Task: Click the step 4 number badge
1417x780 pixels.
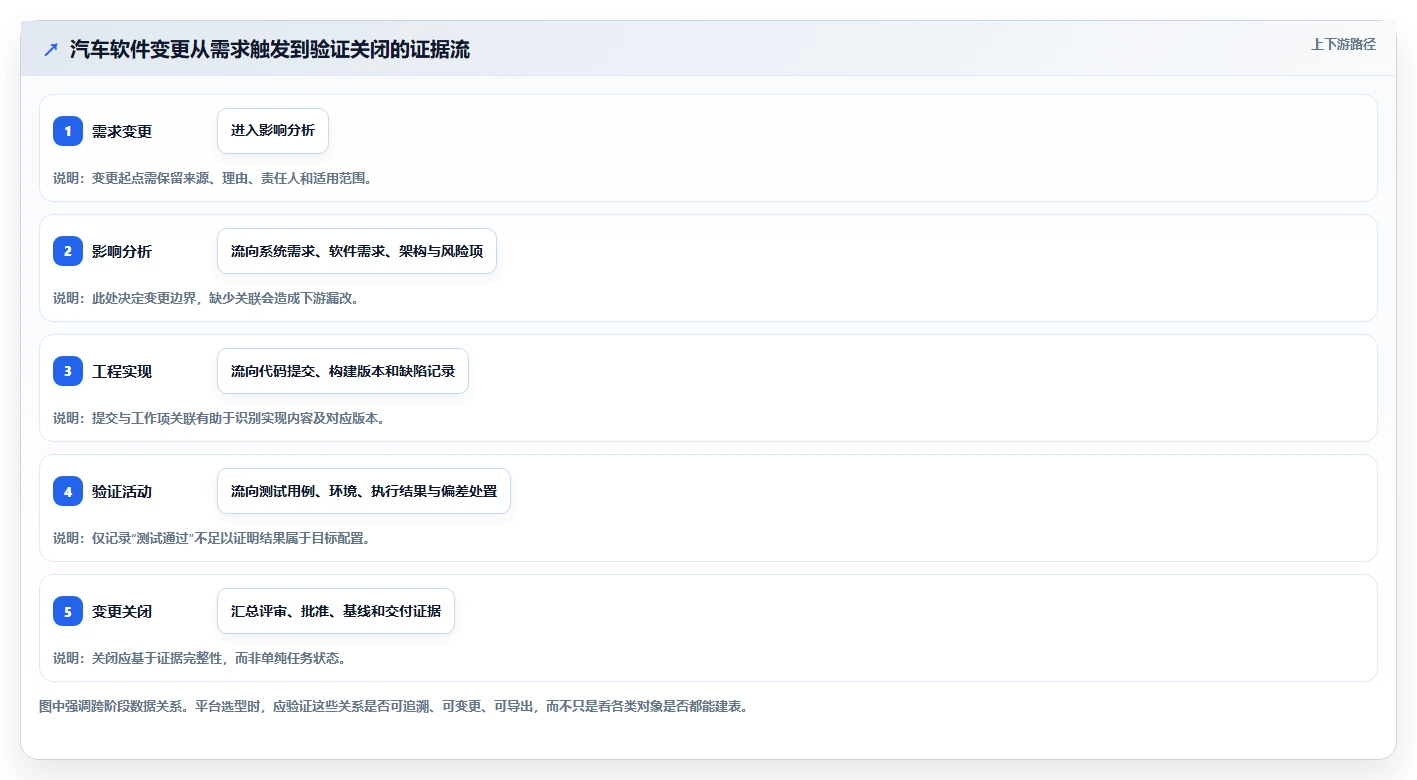Action: point(68,491)
